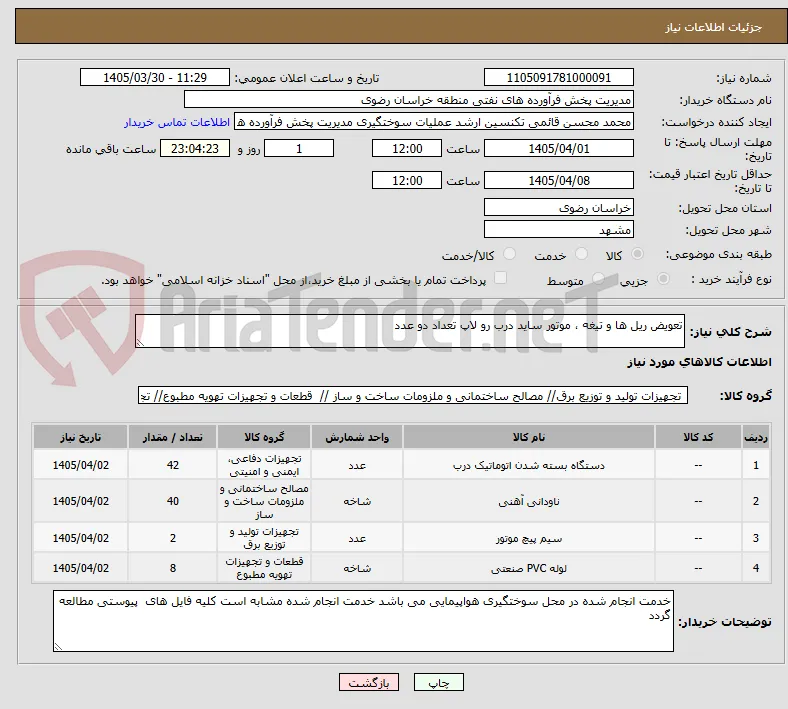
Task: Click the general need description textarea
Action: tap(410, 331)
